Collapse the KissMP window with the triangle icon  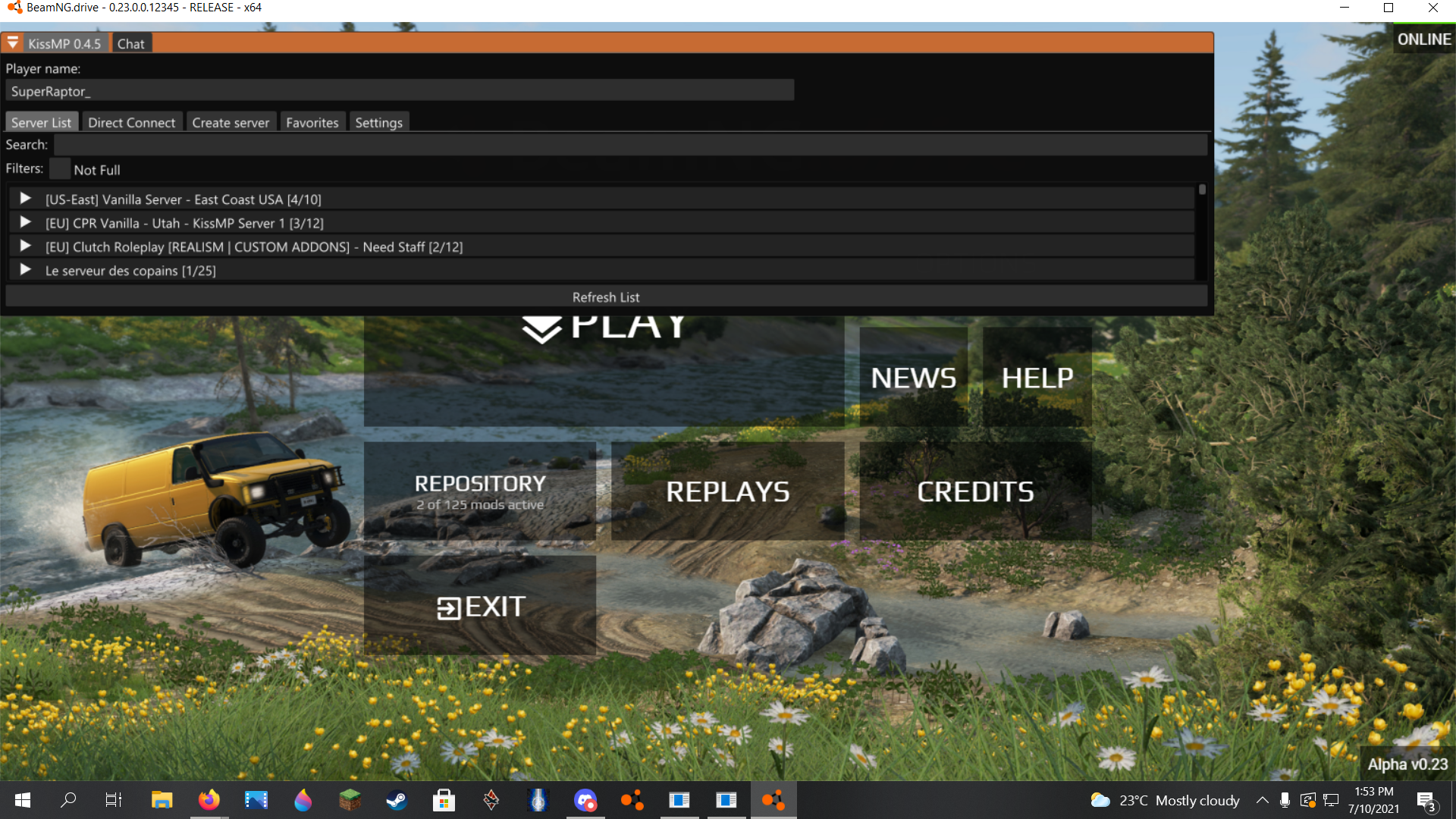point(12,43)
